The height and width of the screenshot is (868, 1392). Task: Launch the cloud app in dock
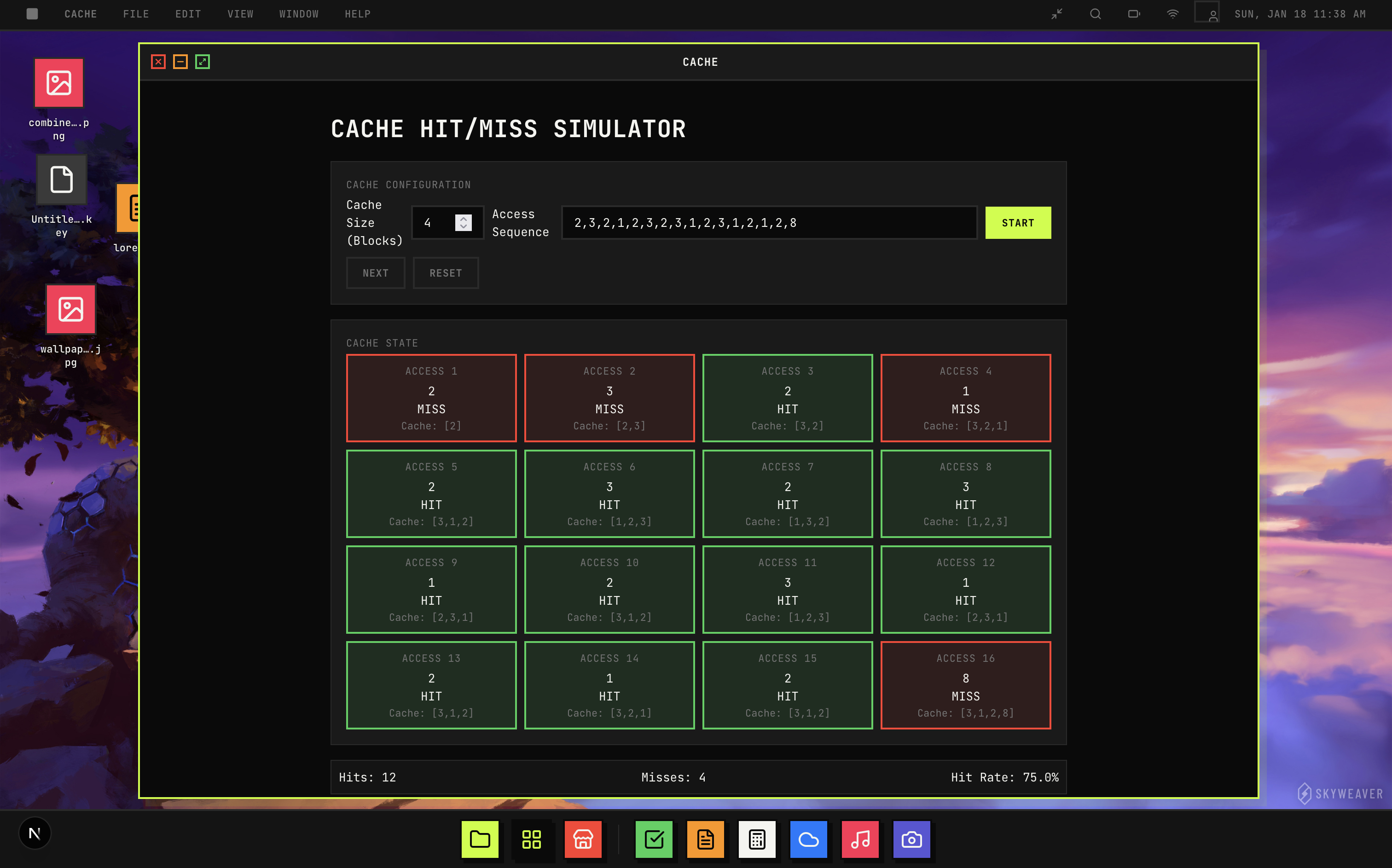[808, 839]
